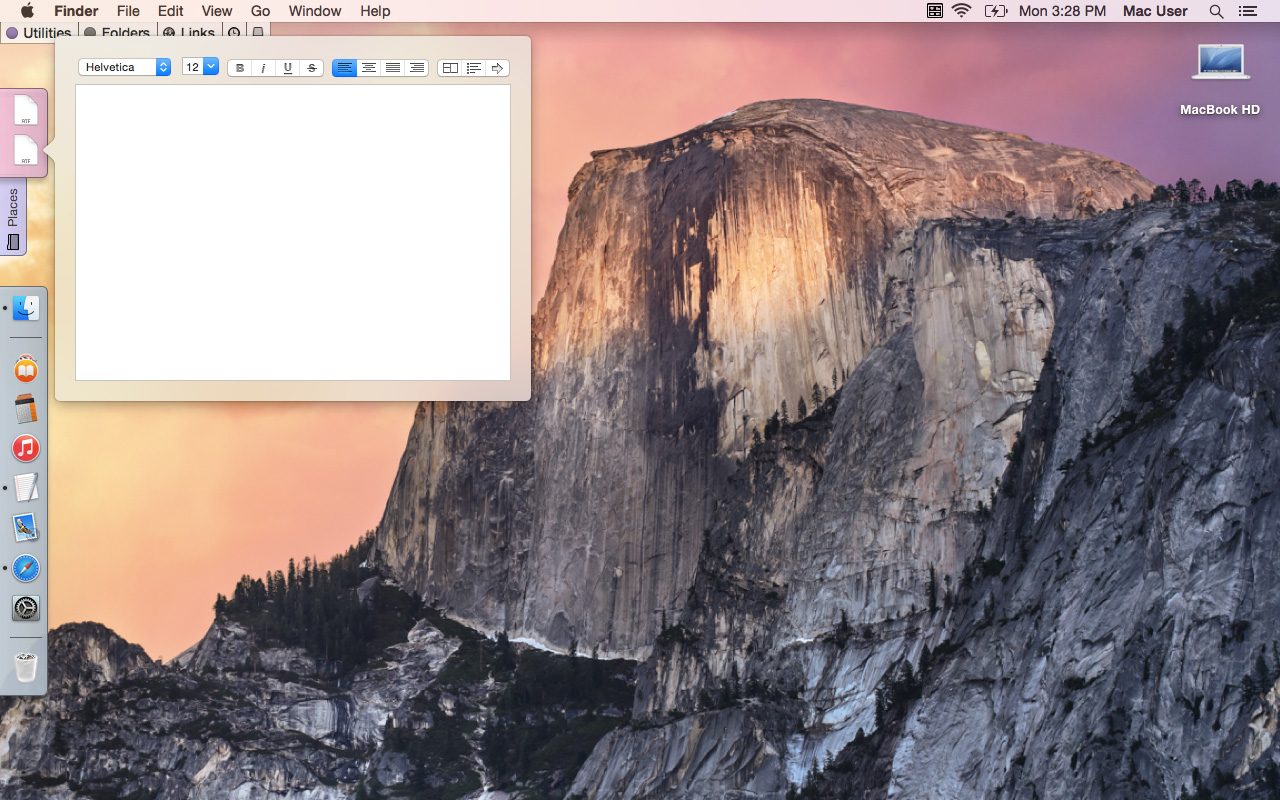Select the lower RTF note file

(26, 150)
